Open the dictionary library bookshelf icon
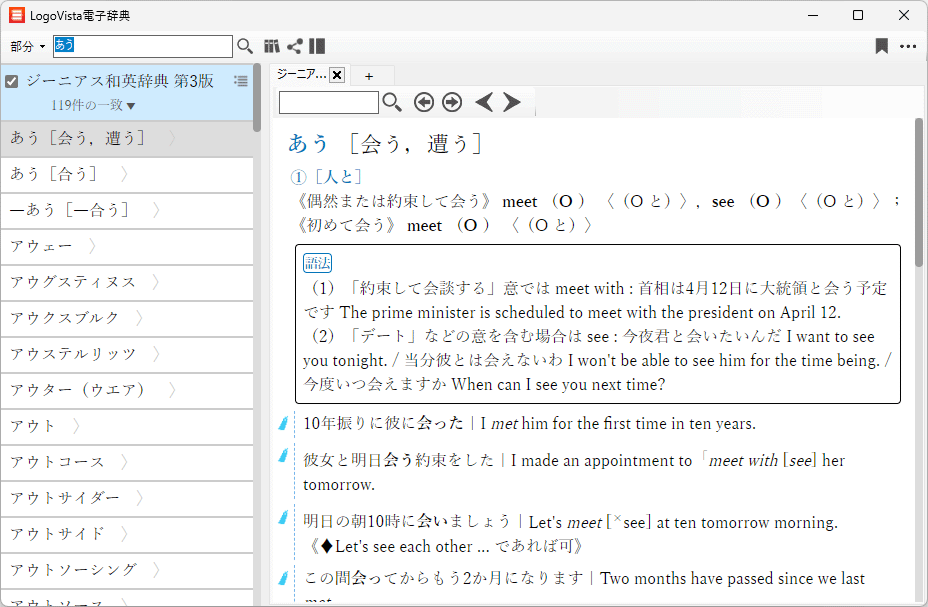 point(272,46)
